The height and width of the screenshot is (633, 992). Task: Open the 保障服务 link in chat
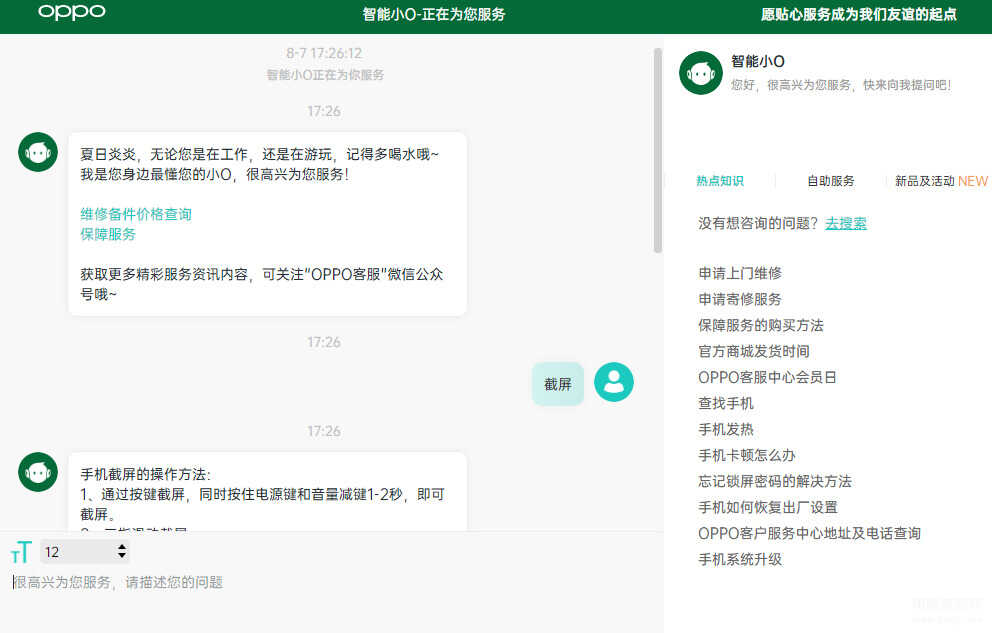(x=108, y=234)
